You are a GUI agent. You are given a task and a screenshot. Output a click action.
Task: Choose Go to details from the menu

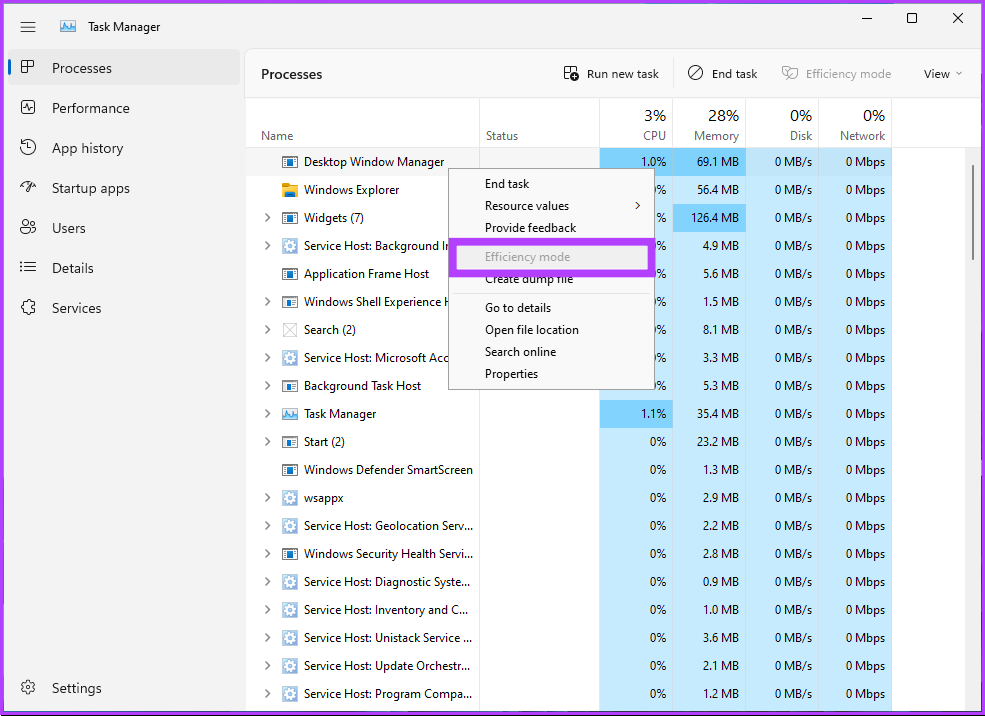click(516, 307)
